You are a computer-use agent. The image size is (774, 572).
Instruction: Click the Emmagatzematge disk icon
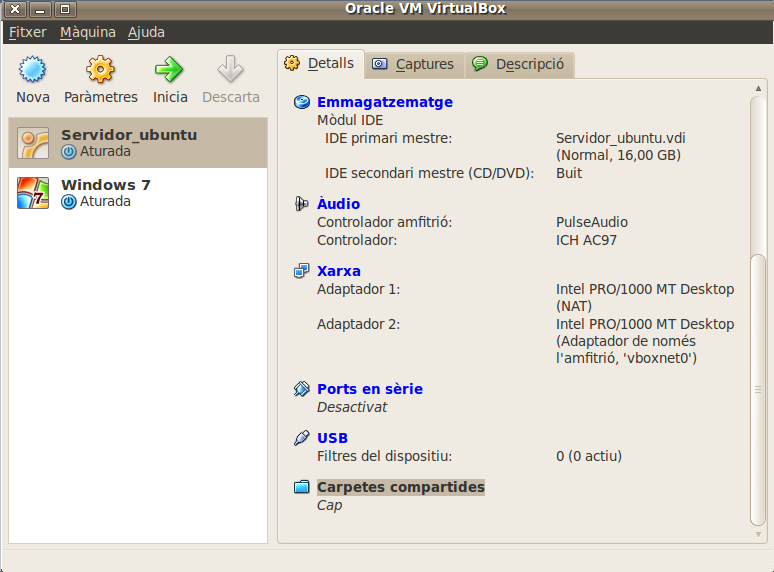click(302, 102)
